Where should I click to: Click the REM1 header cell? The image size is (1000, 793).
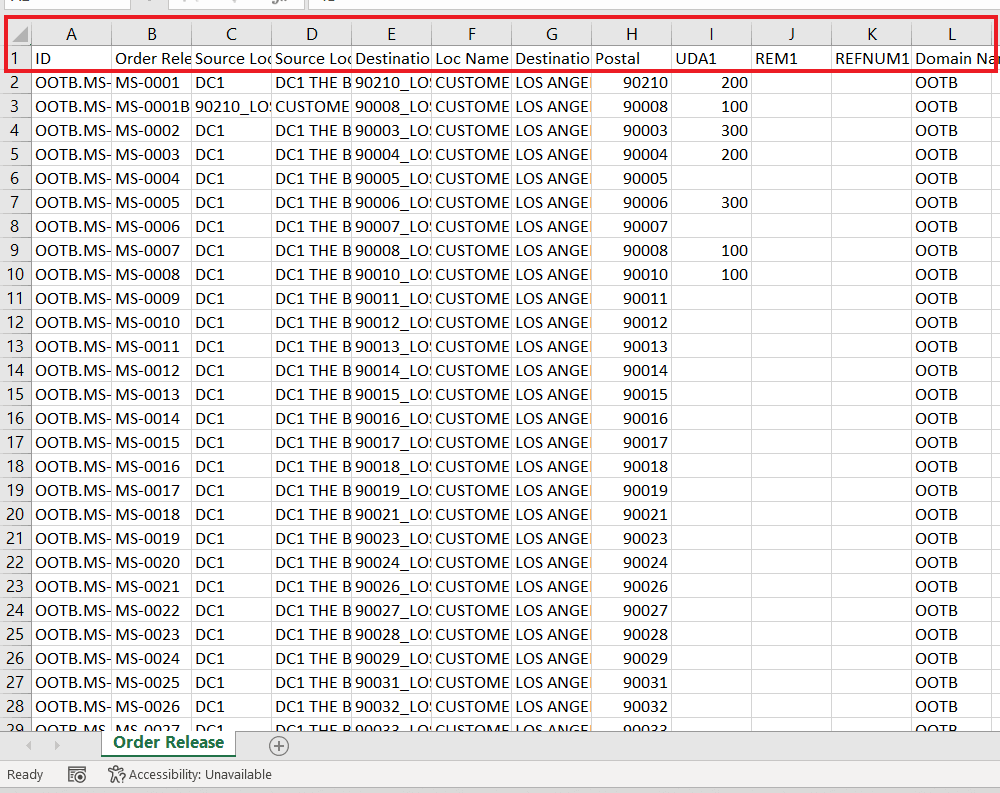point(792,59)
